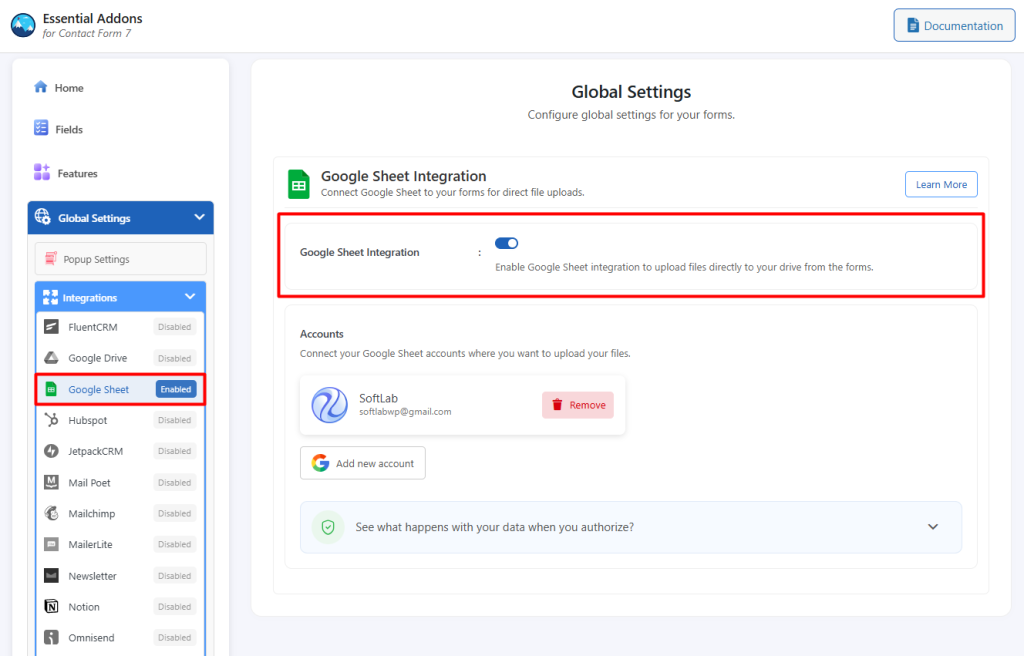Screen dimensions: 1024x656
Task: Click the large Google Sheet header icon
Action: click(298, 184)
